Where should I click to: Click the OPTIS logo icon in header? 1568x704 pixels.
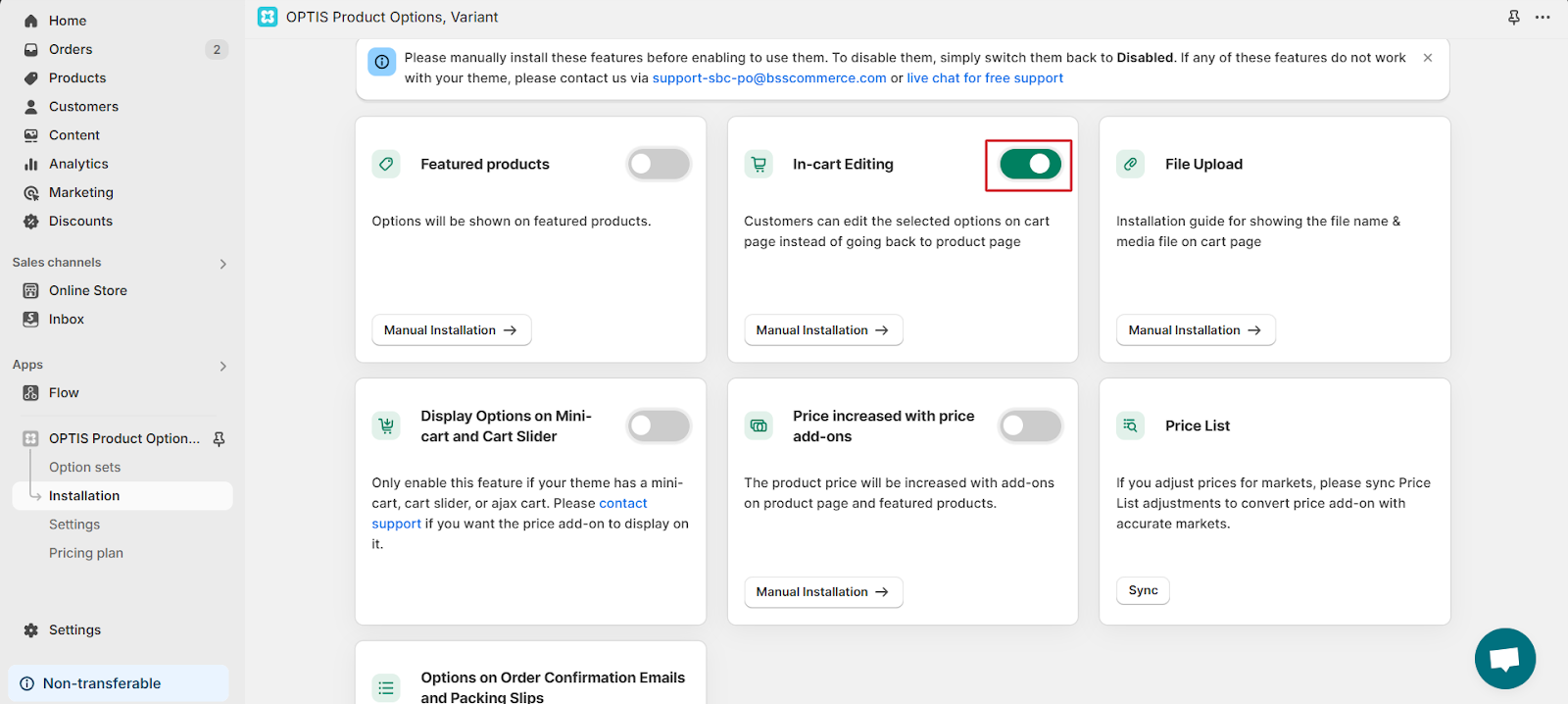point(268,17)
